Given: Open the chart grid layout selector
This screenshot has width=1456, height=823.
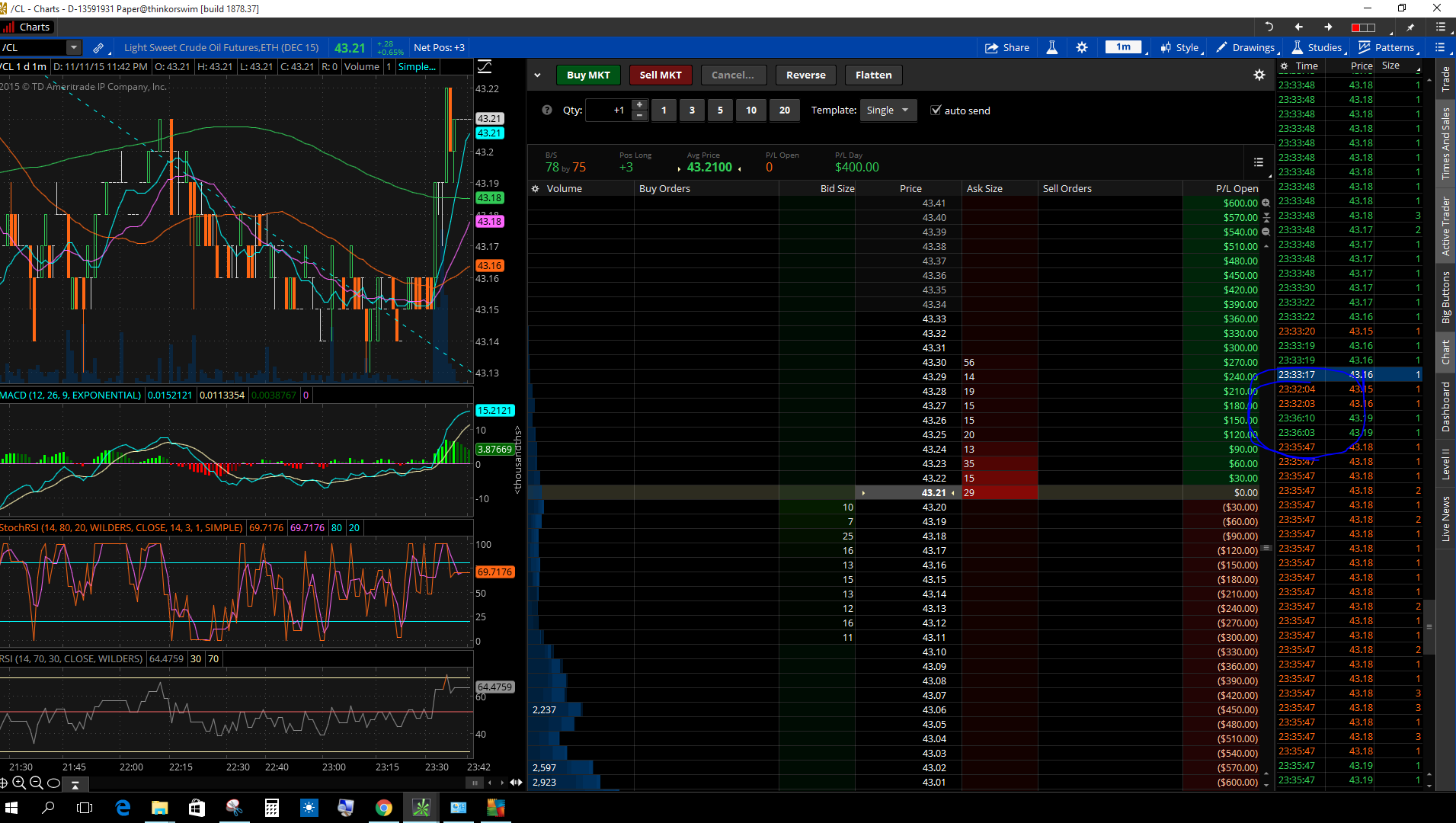Looking at the screenshot, I should pyautogui.click(x=1363, y=27).
